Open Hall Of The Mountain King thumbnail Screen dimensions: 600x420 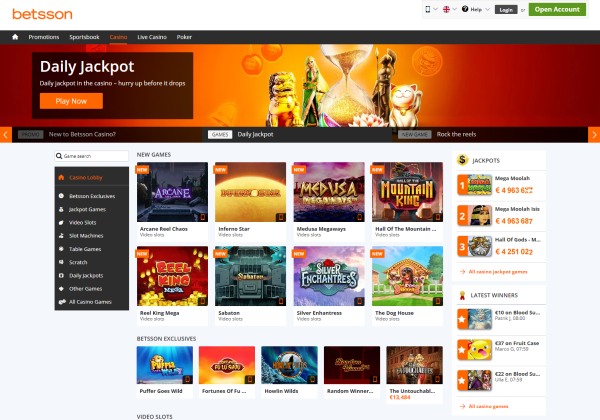coord(408,192)
